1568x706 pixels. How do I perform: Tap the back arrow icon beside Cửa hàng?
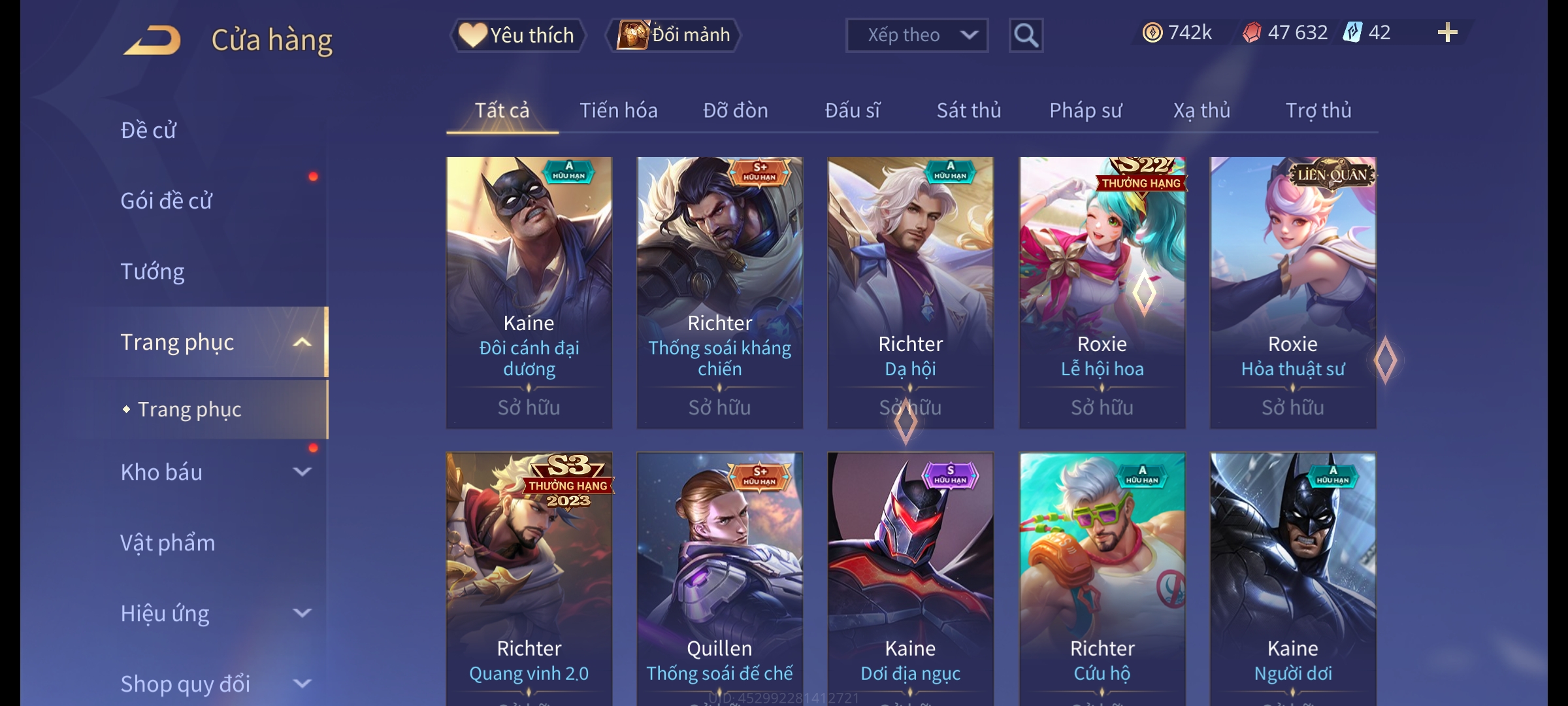[x=152, y=41]
